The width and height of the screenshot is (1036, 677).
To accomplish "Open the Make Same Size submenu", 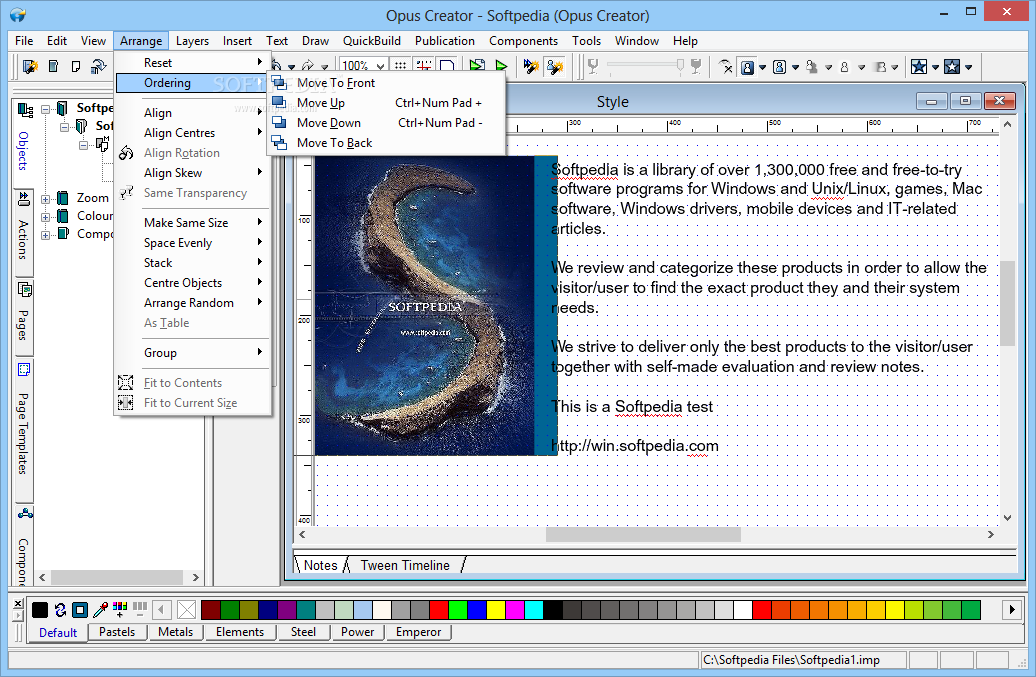I will coord(193,223).
